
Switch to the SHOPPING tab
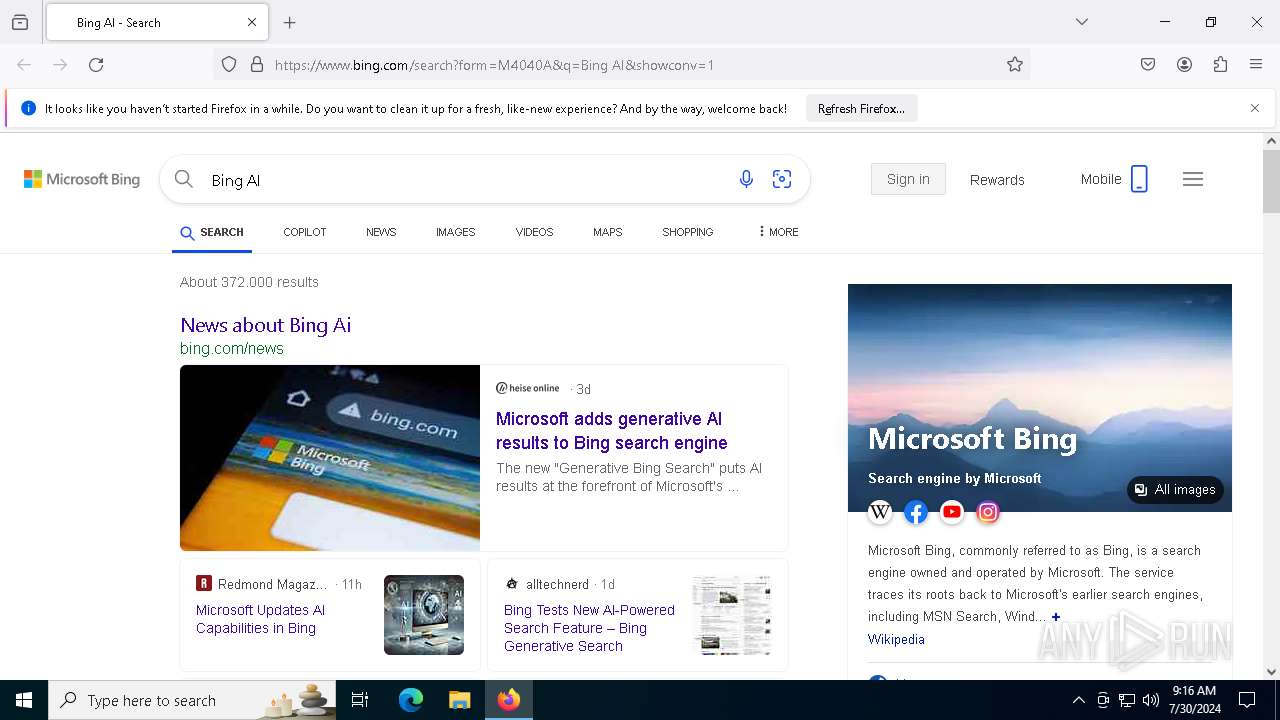pos(688,232)
